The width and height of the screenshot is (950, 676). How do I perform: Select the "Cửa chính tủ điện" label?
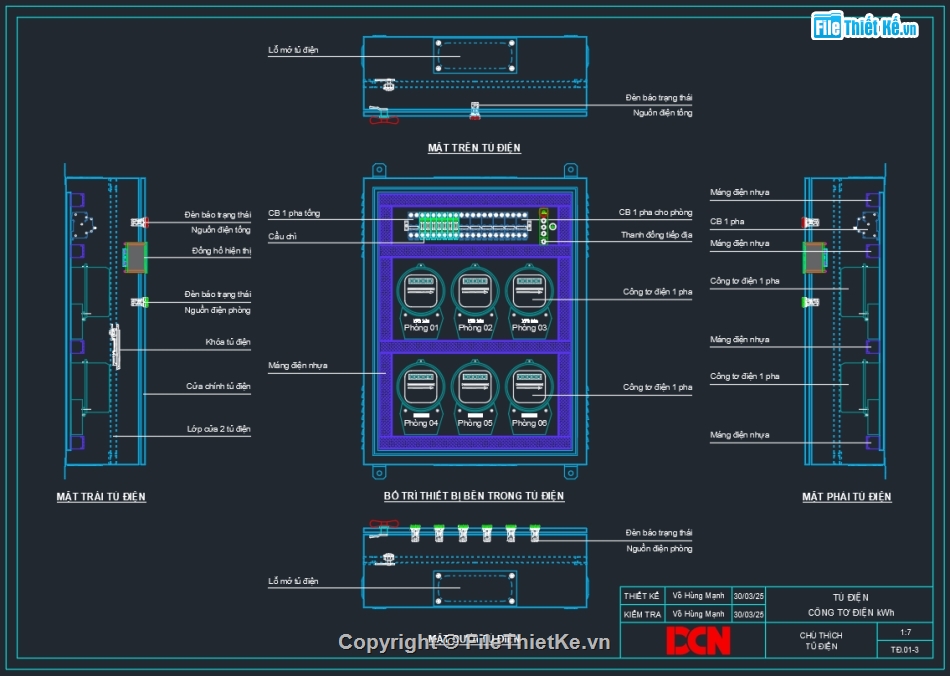tap(218, 386)
